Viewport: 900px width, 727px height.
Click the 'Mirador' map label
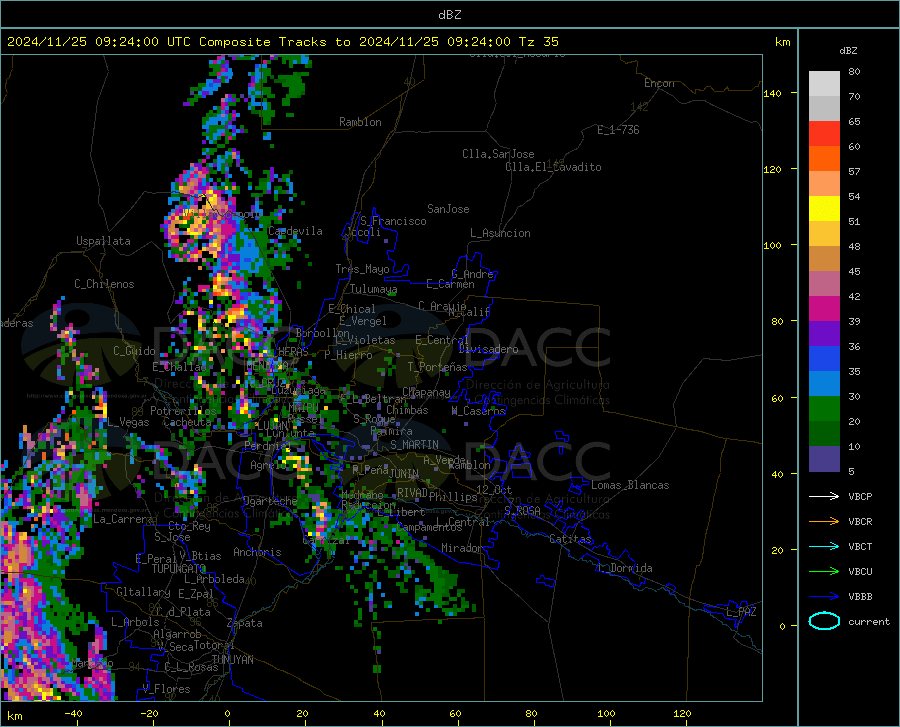pyautogui.click(x=462, y=548)
